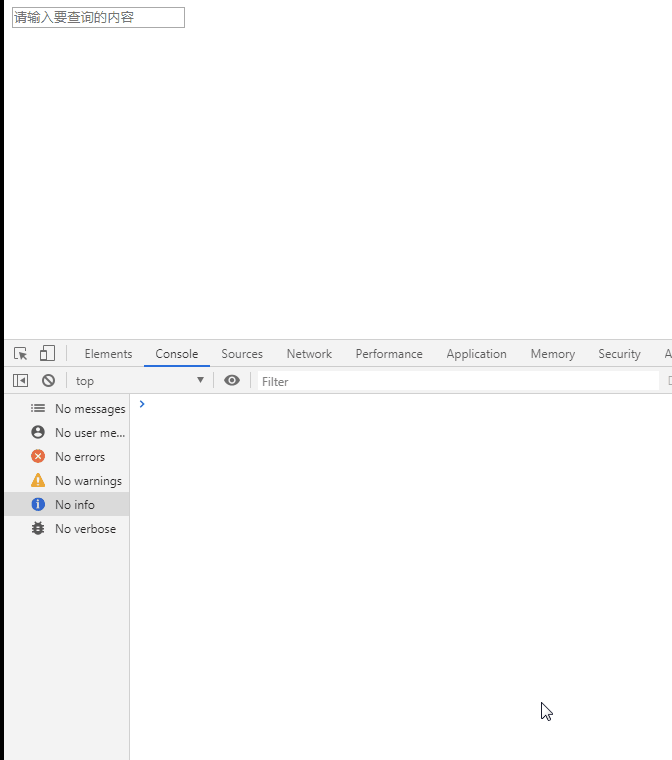This screenshot has height=760, width=672.
Task: Create live expression via eye icon
Action: 232,380
